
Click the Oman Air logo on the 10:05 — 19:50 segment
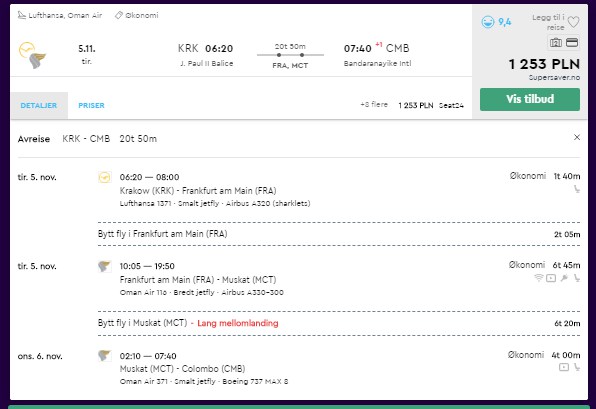(105, 266)
